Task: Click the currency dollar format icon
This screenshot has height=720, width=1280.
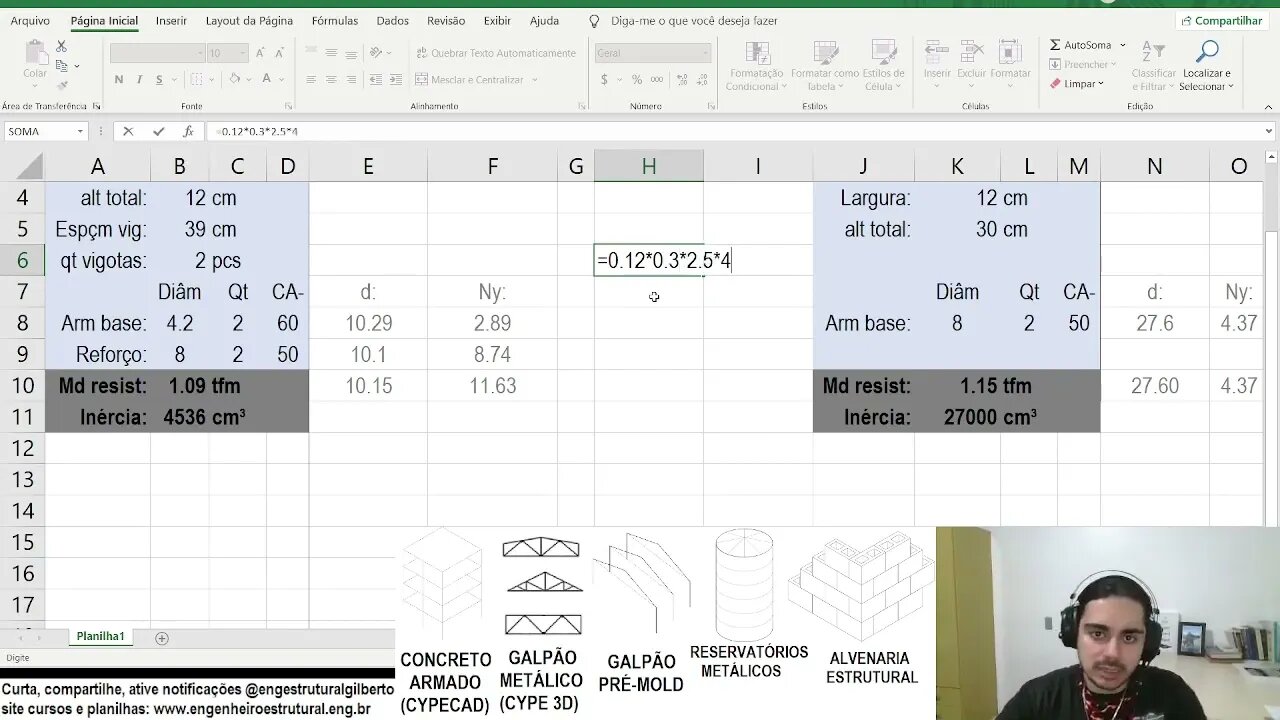Action: (x=604, y=80)
